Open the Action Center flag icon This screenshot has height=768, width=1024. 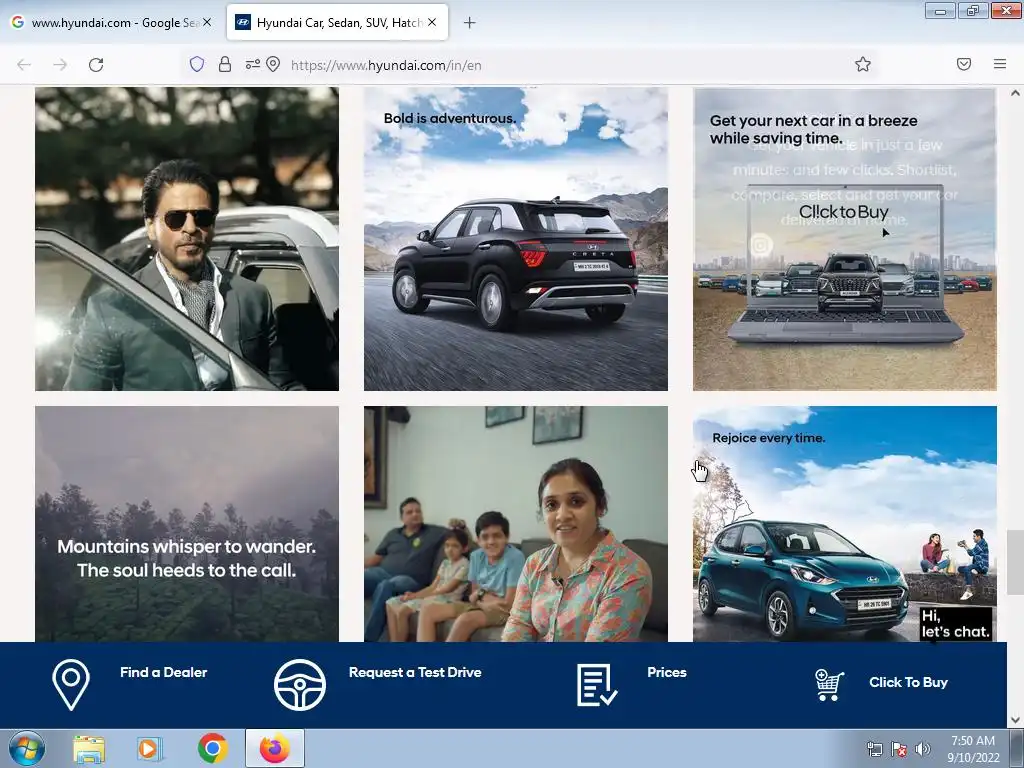[899, 749]
